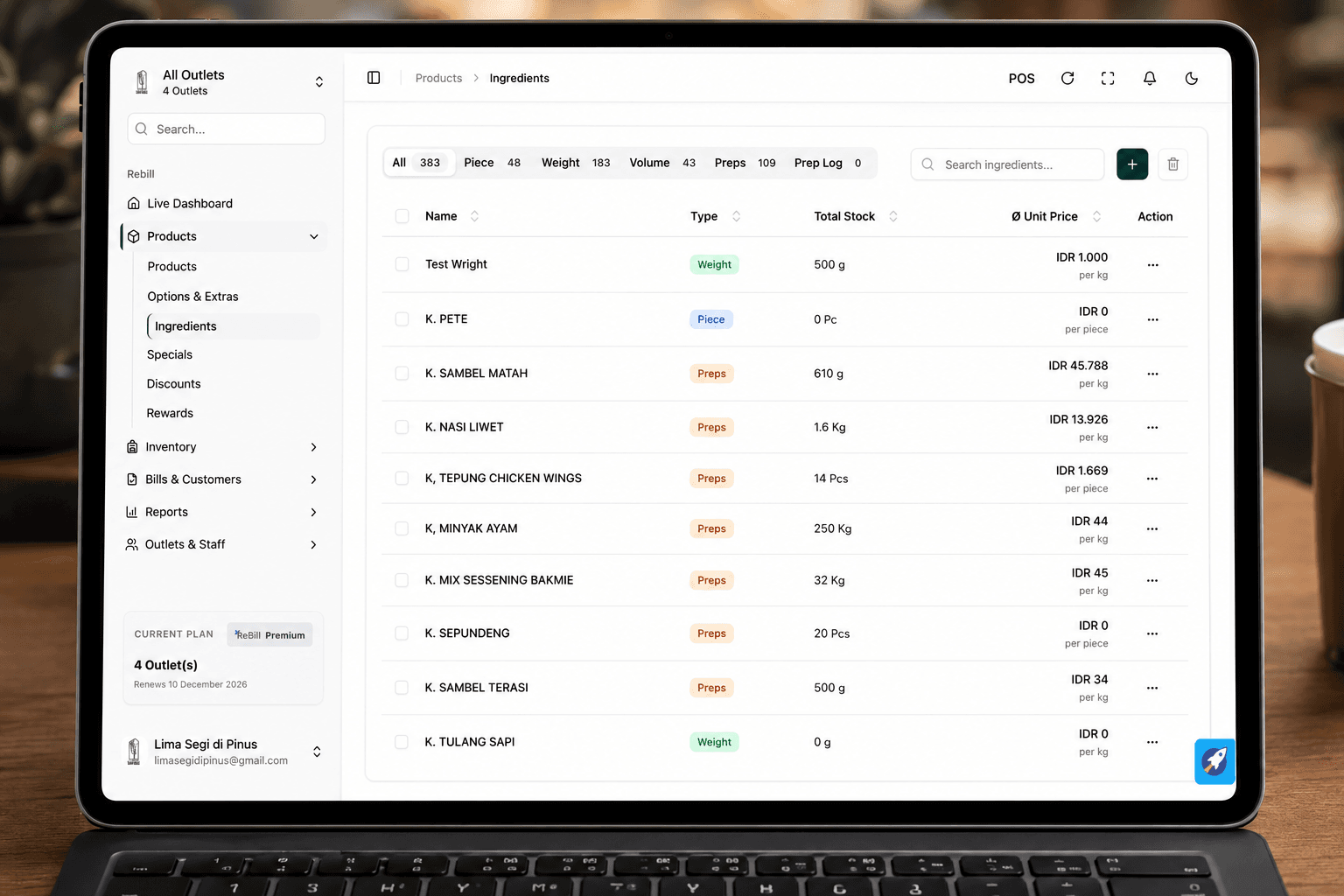
Task: Open the All Outlets switcher
Action: click(x=227, y=82)
